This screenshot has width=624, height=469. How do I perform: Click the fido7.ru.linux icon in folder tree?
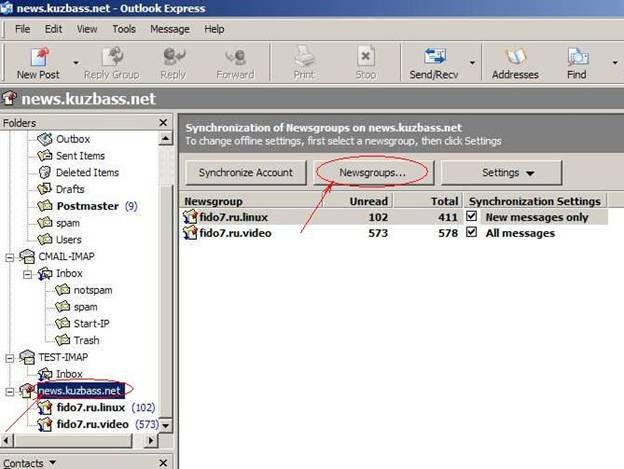point(45,407)
